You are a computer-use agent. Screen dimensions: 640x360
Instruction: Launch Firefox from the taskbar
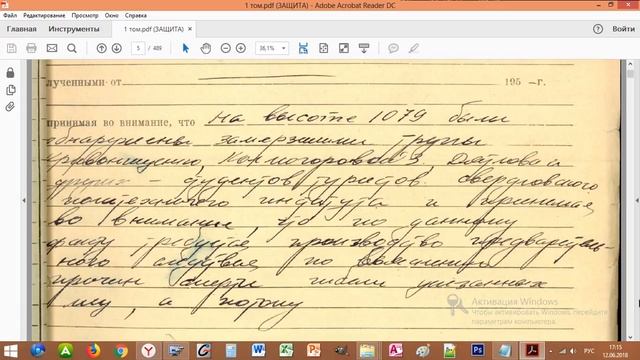93,351
